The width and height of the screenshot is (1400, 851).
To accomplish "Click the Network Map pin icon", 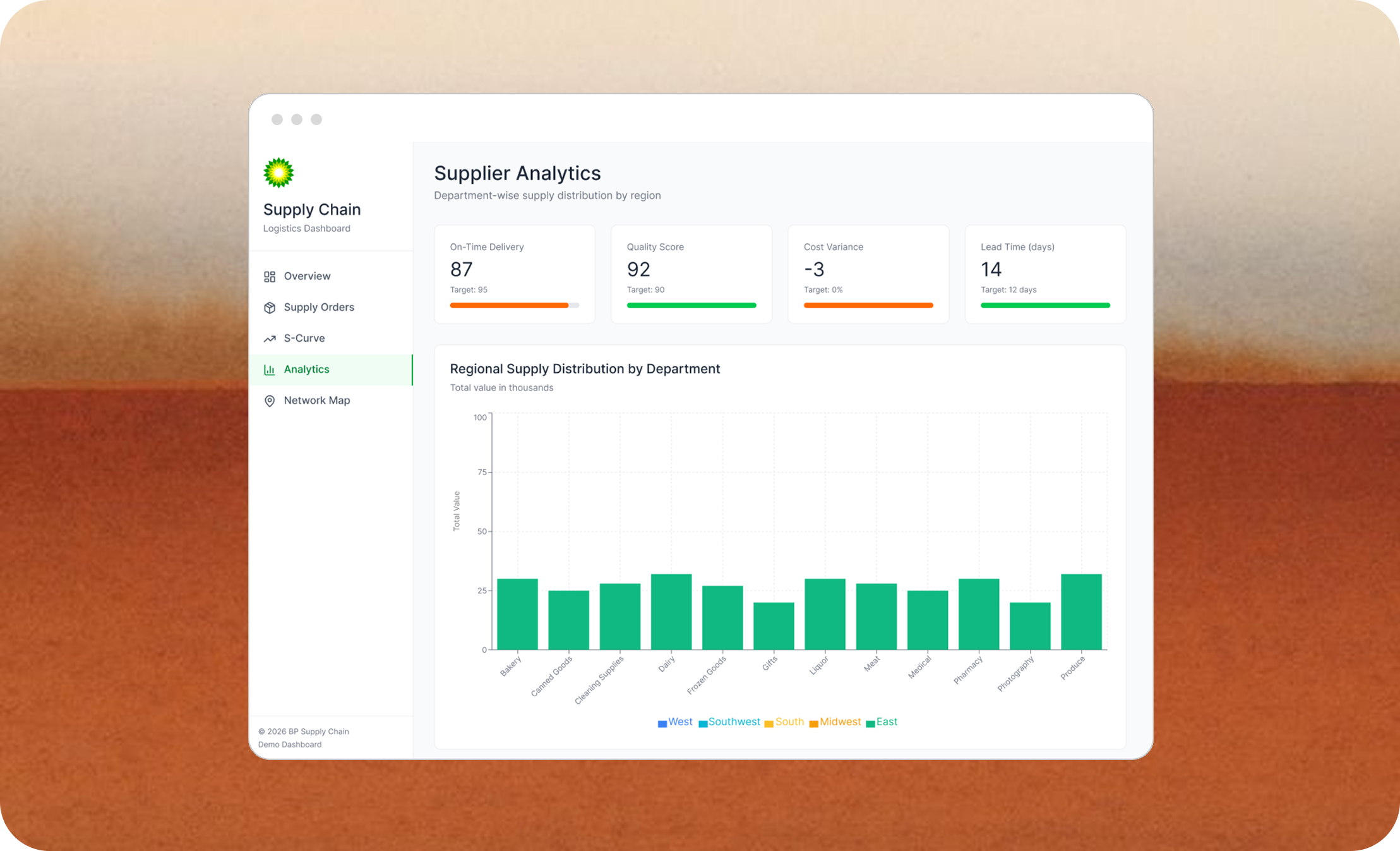I will pos(270,401).
